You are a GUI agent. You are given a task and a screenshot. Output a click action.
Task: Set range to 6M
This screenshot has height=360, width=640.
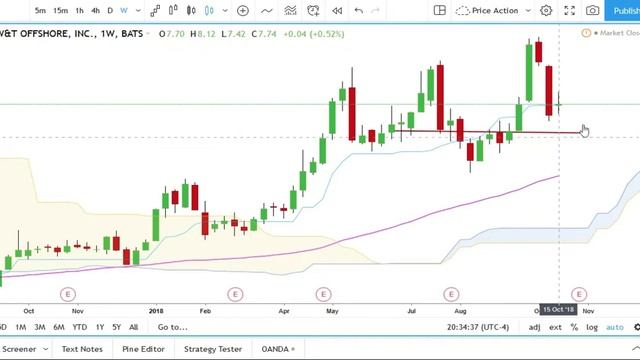click(x=59, y=327)
